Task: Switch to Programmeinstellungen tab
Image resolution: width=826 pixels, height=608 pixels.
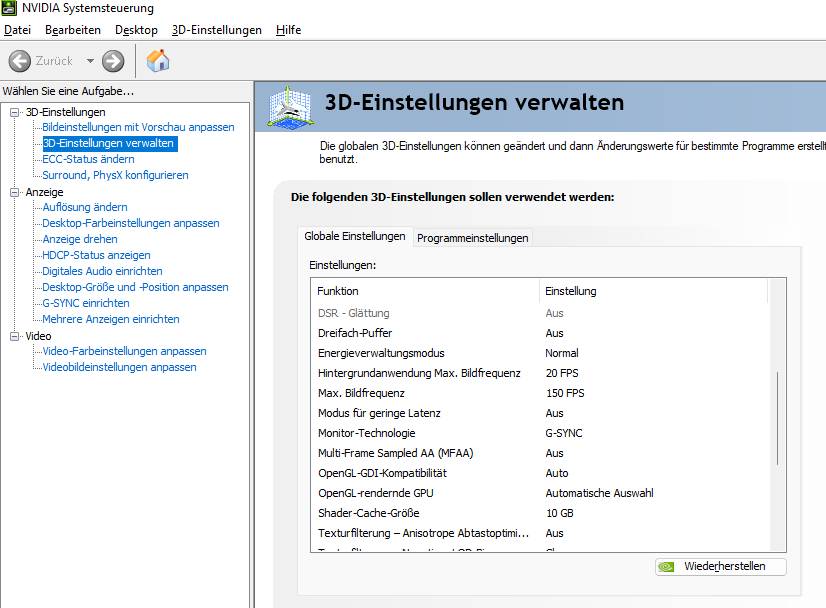Action: [473, 238]
